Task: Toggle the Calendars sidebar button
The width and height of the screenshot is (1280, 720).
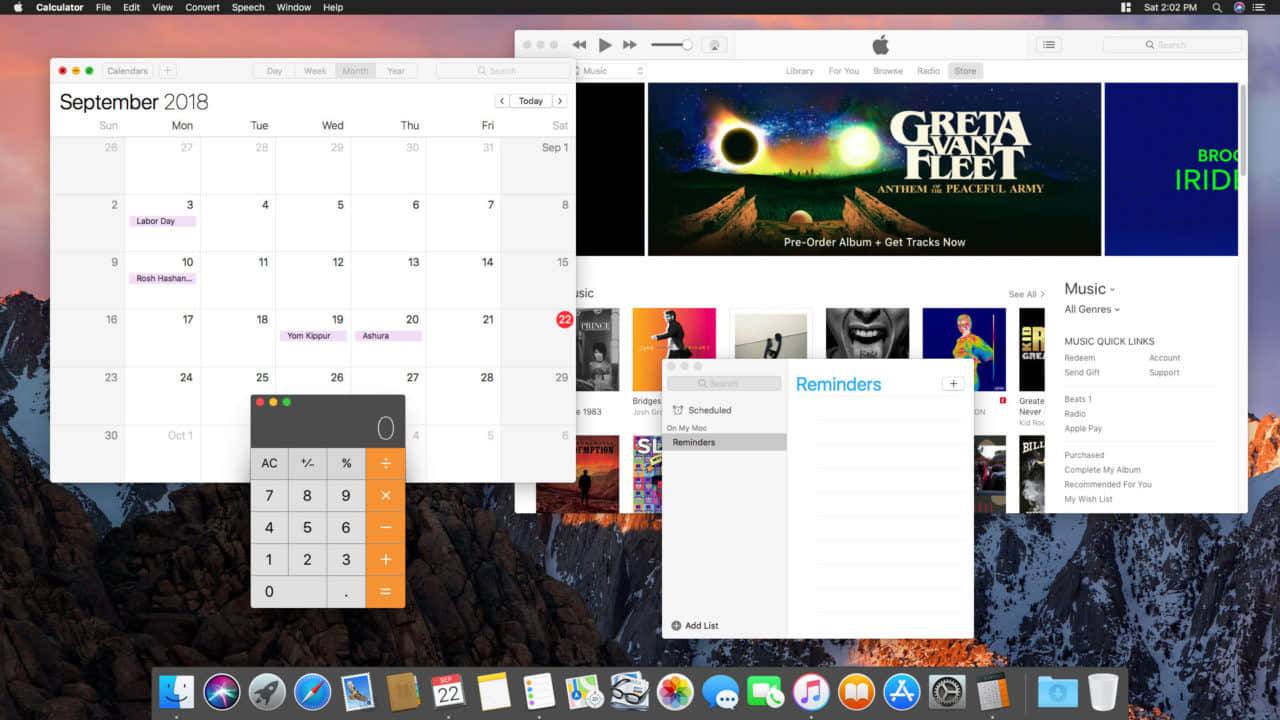Action: point(127,71)
